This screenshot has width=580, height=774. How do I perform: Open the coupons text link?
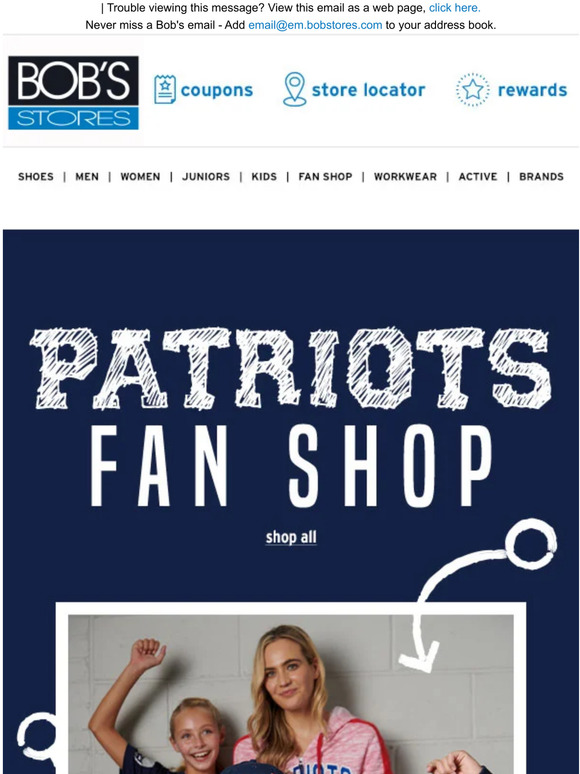[217, 90]
